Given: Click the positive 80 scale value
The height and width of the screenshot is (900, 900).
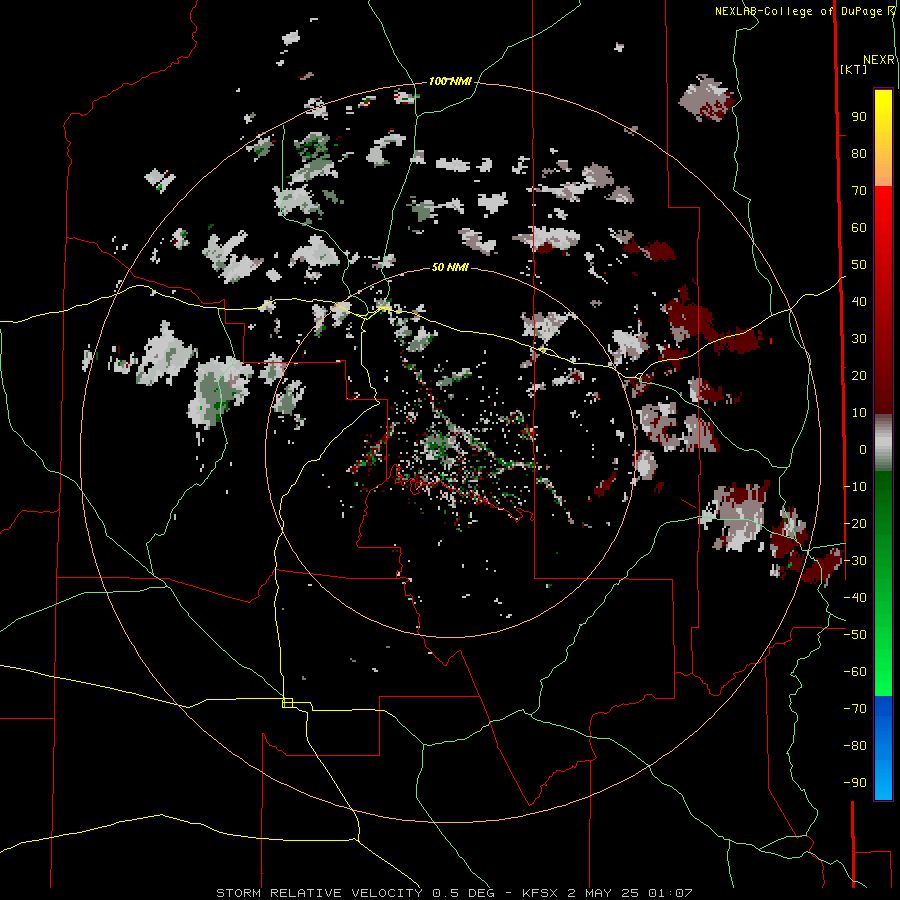Looking at the screenshot, I should [x=859, y=154].
